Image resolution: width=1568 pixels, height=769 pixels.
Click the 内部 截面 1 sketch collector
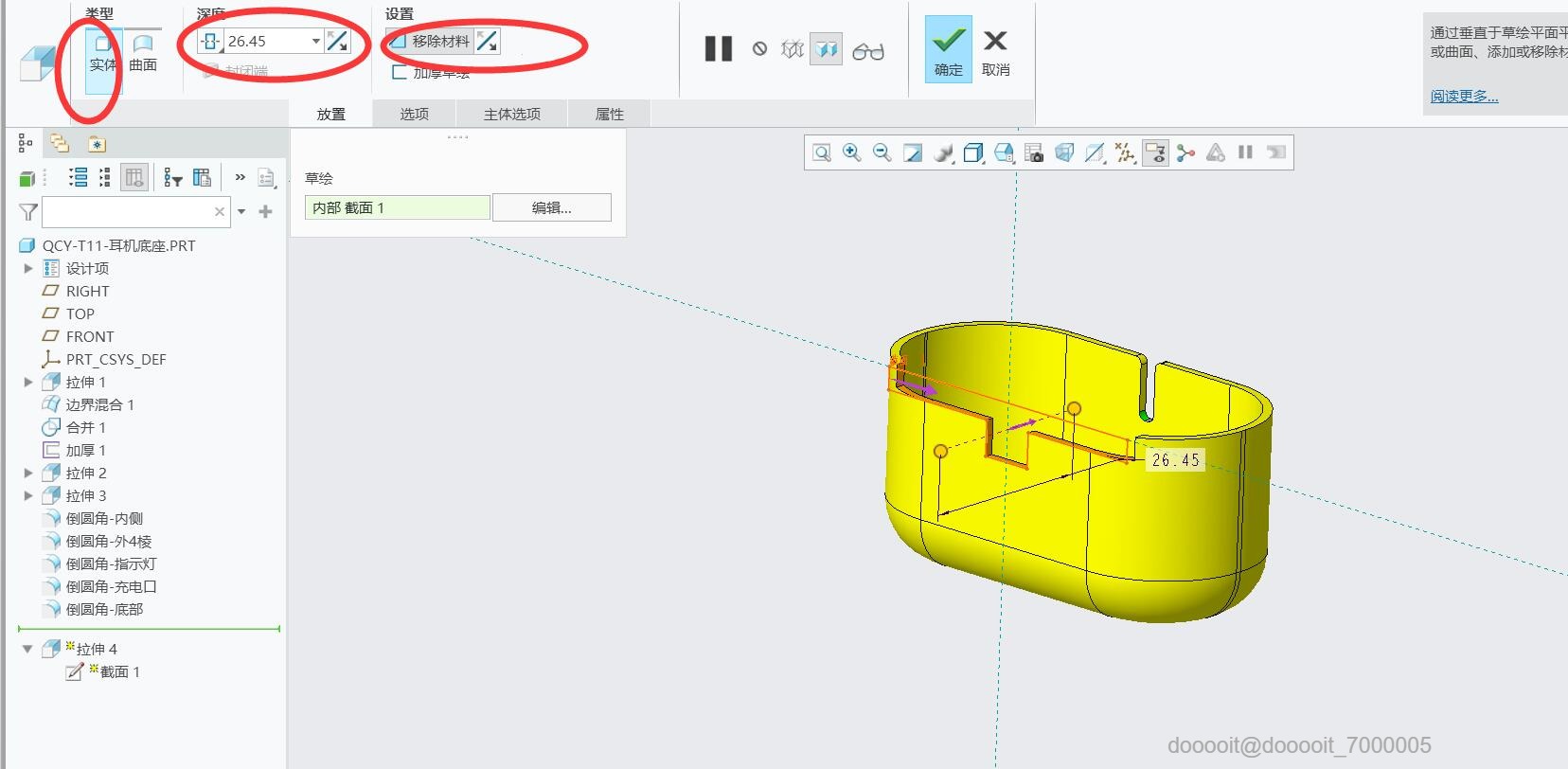(397, 207)
